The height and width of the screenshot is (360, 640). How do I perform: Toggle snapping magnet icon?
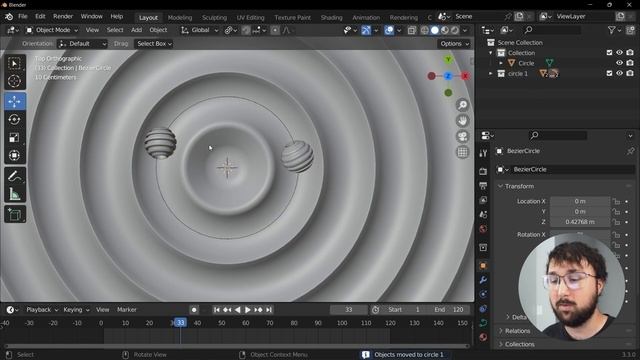point(246,30)
